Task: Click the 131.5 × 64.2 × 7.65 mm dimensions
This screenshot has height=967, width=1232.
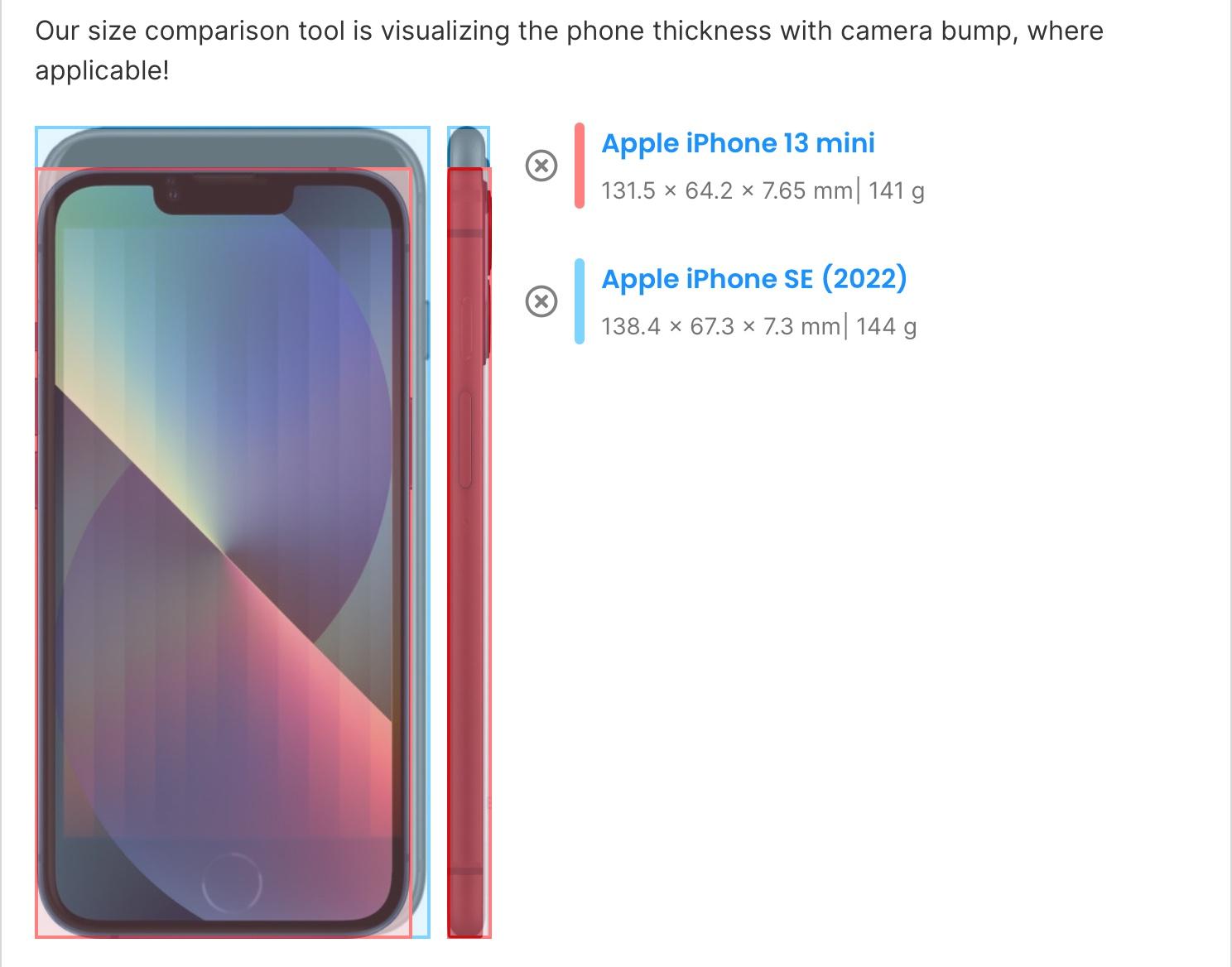Action: coord(726,191)
